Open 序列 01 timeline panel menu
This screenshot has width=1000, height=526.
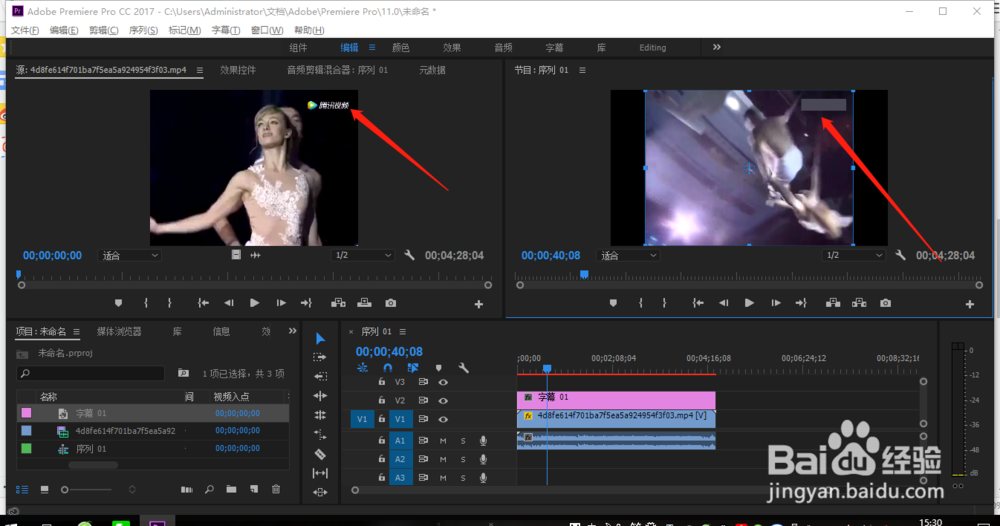(x=402, y=332)
